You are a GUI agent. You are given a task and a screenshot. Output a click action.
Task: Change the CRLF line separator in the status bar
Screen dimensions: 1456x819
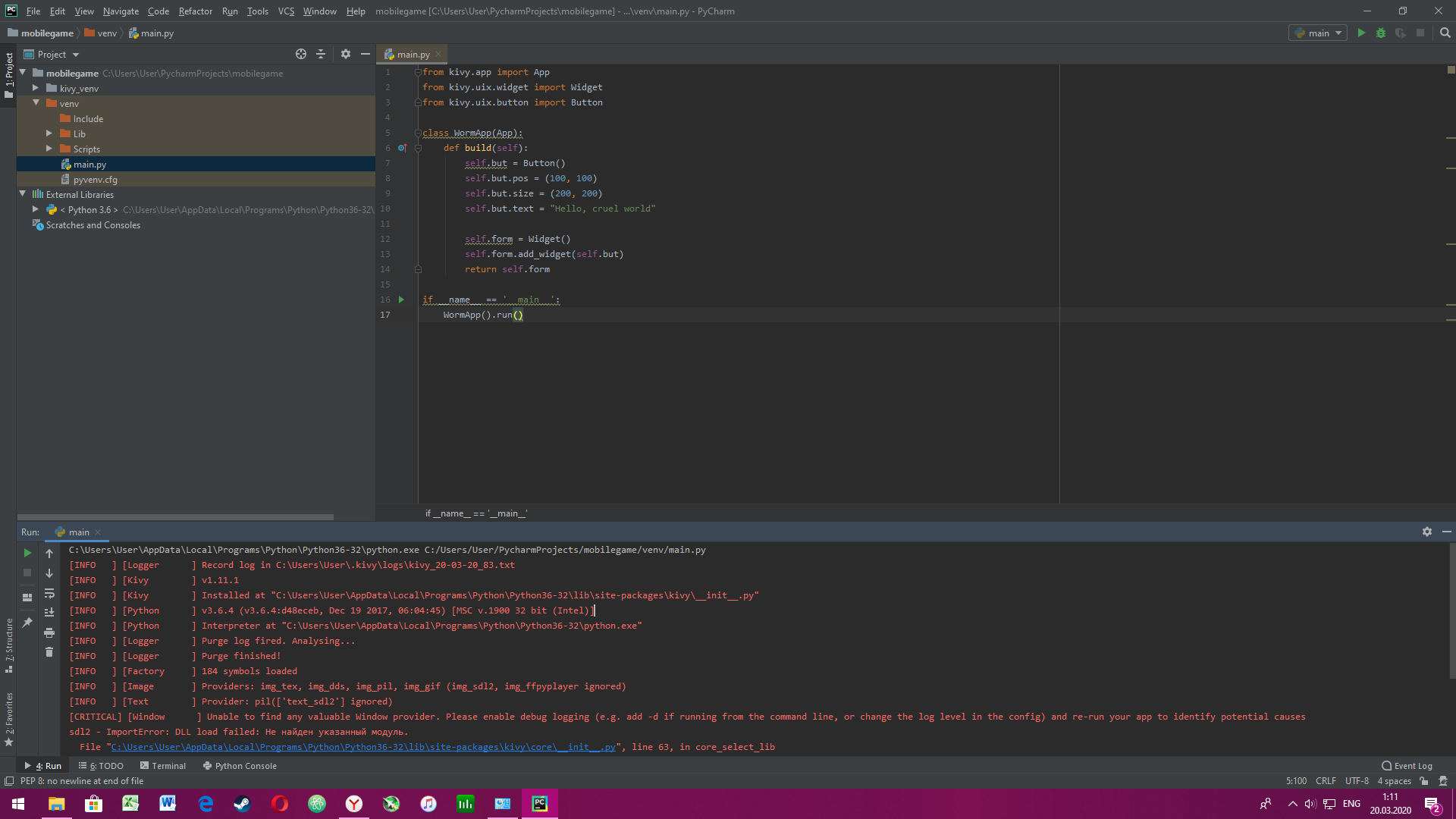(1326, 781)
